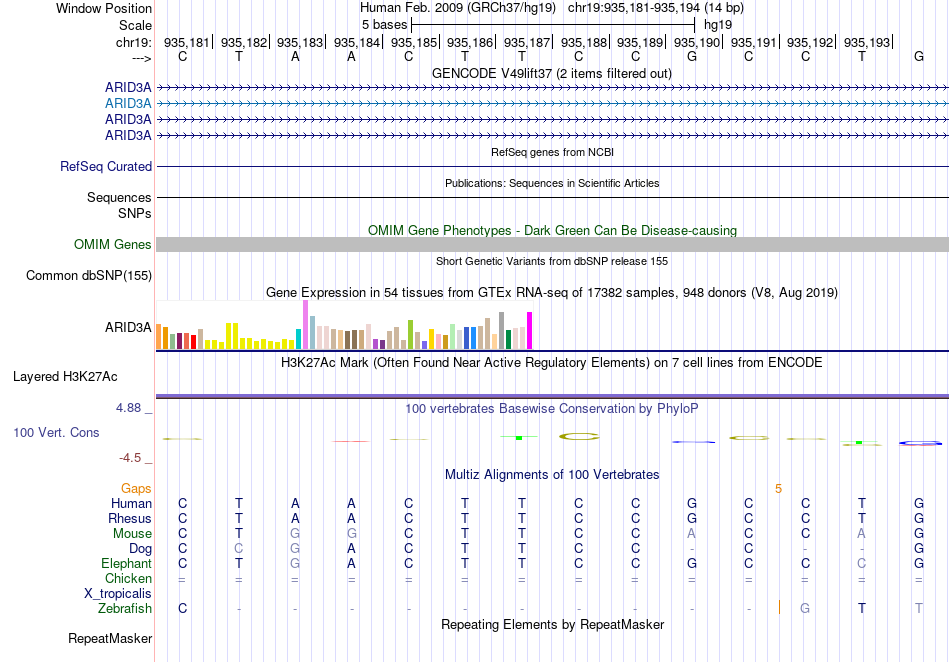The width and height of the screenshot is (950, 662).
Task: Click the cyan bar in GTEx expression chart
Action: pyautogui.click(x=298, y=339)
